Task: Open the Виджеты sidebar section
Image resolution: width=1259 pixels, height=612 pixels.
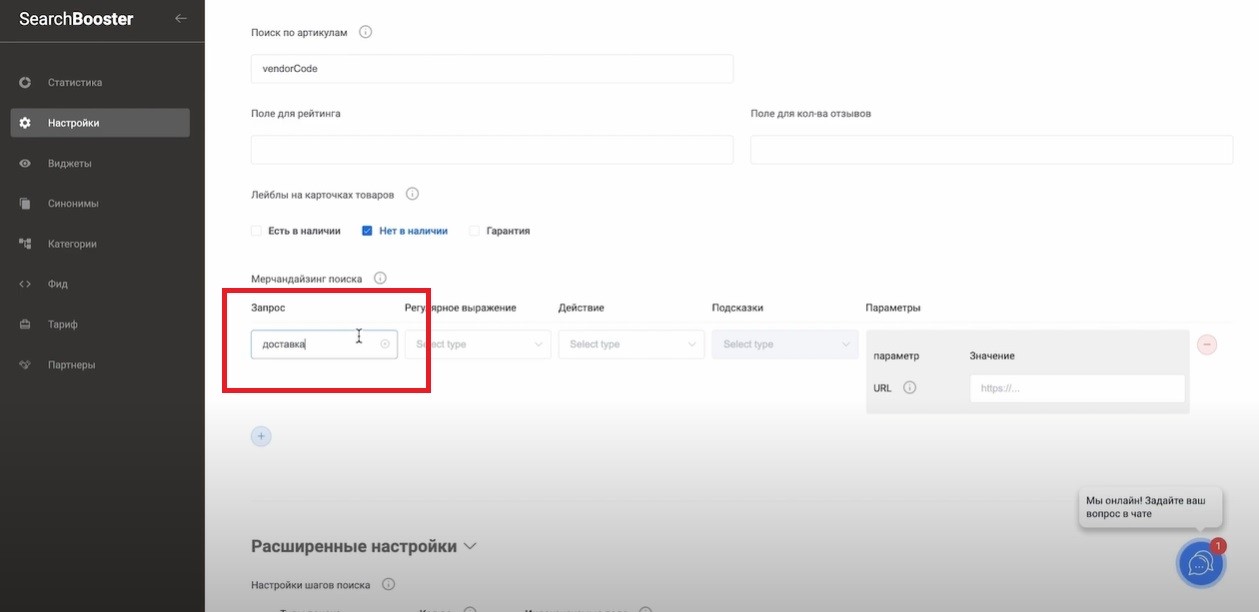Action: click(70, 163)
